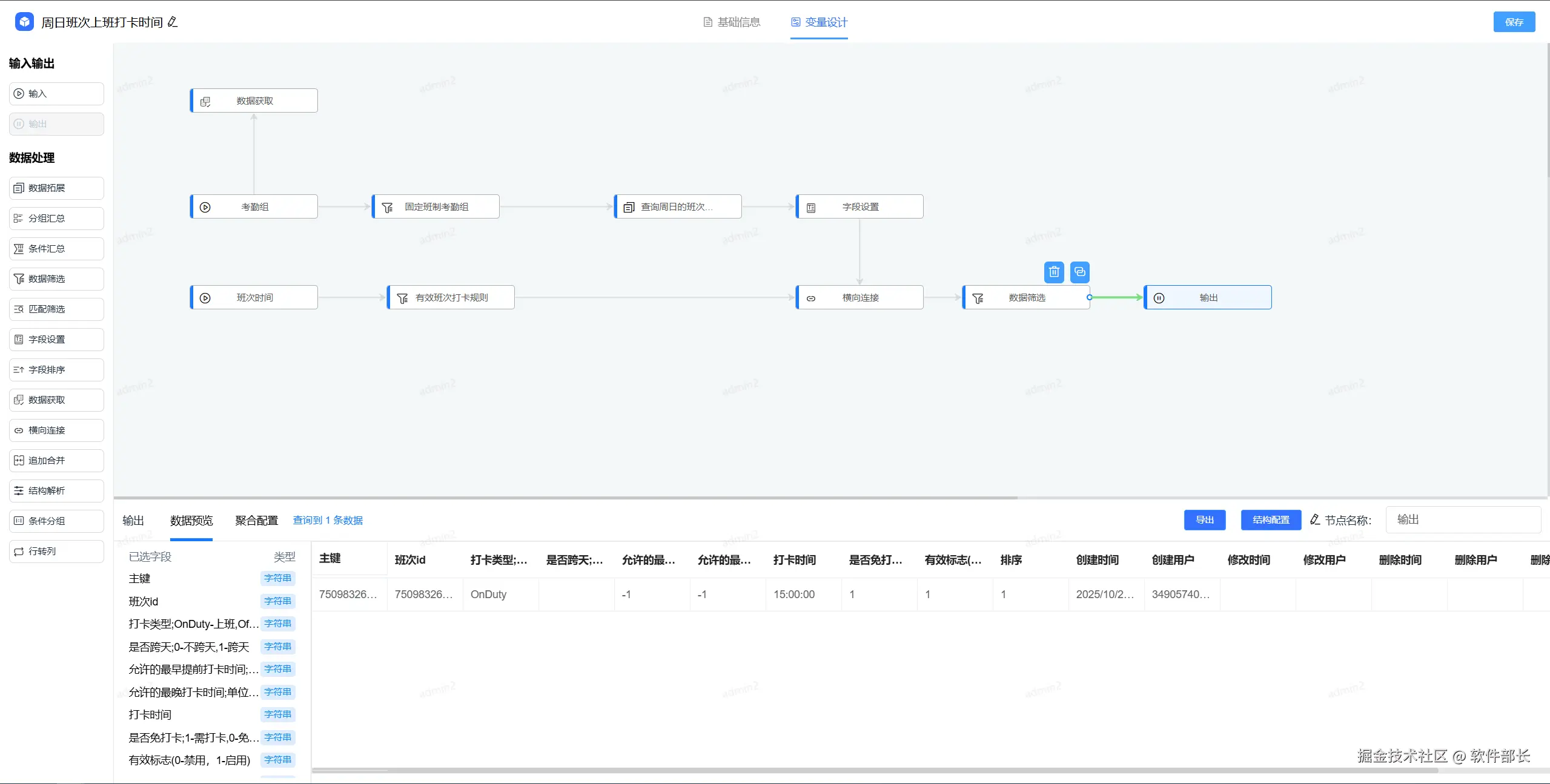Switch to the 输出 tab in bottom panel
Viewport: 1550px width, 784px height.
(x=133, y=521)
